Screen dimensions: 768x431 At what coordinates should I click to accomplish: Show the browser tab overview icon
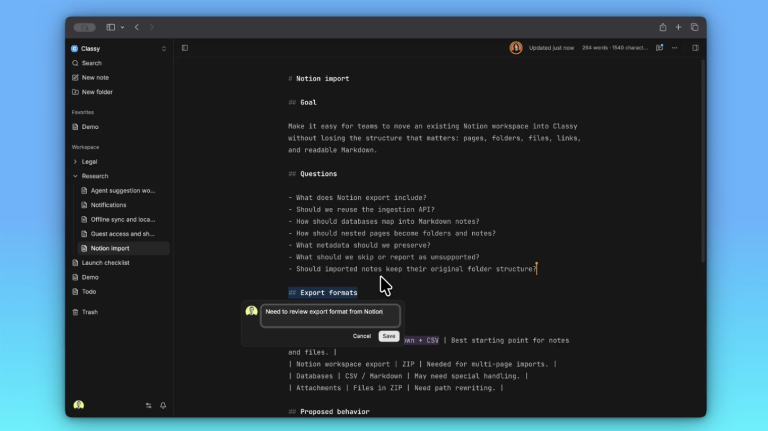(x=695, y=27)
